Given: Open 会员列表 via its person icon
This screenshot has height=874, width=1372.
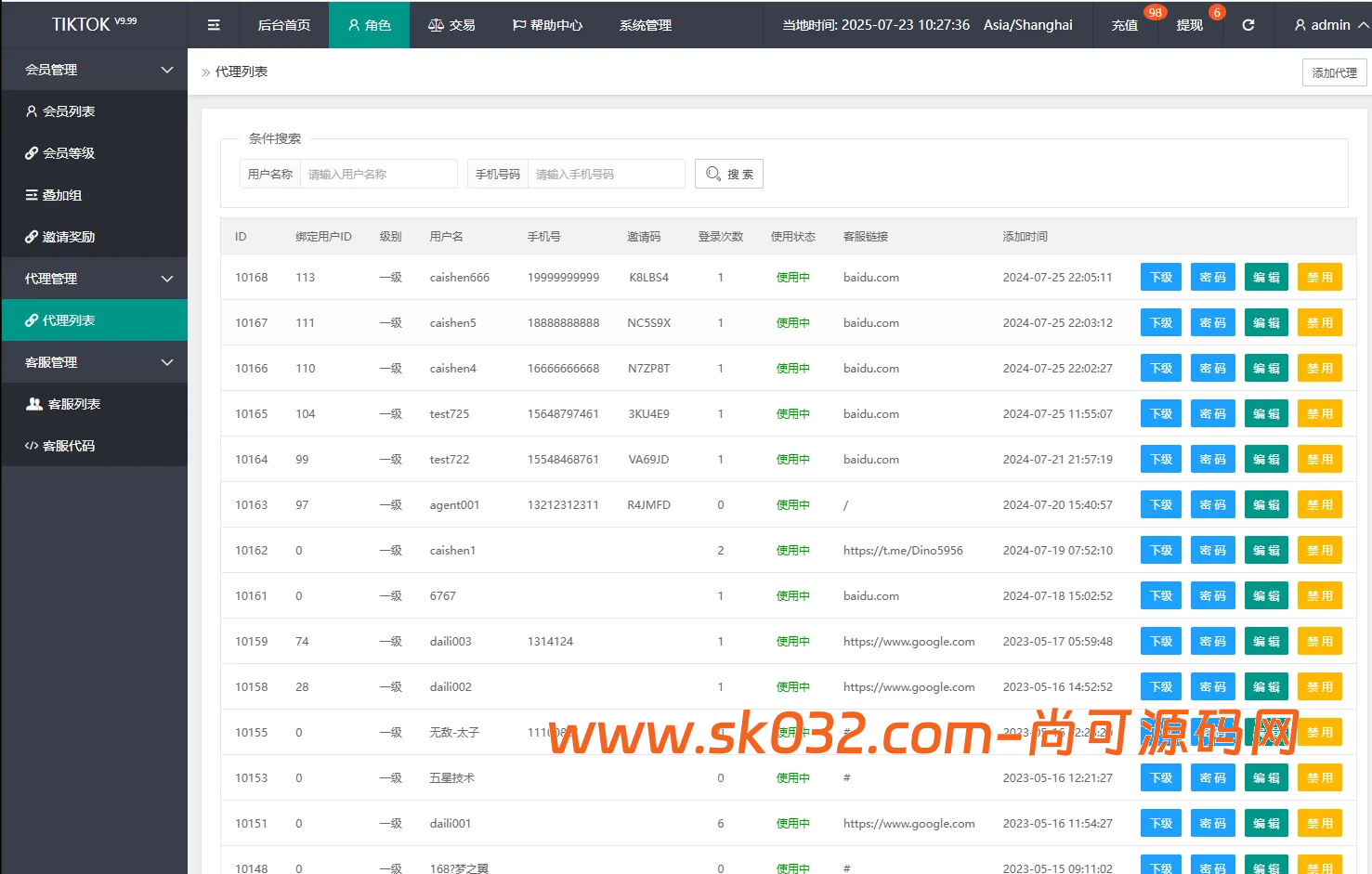Looking at the screenshot, I should pyautogui.click(x=31, y=111).
